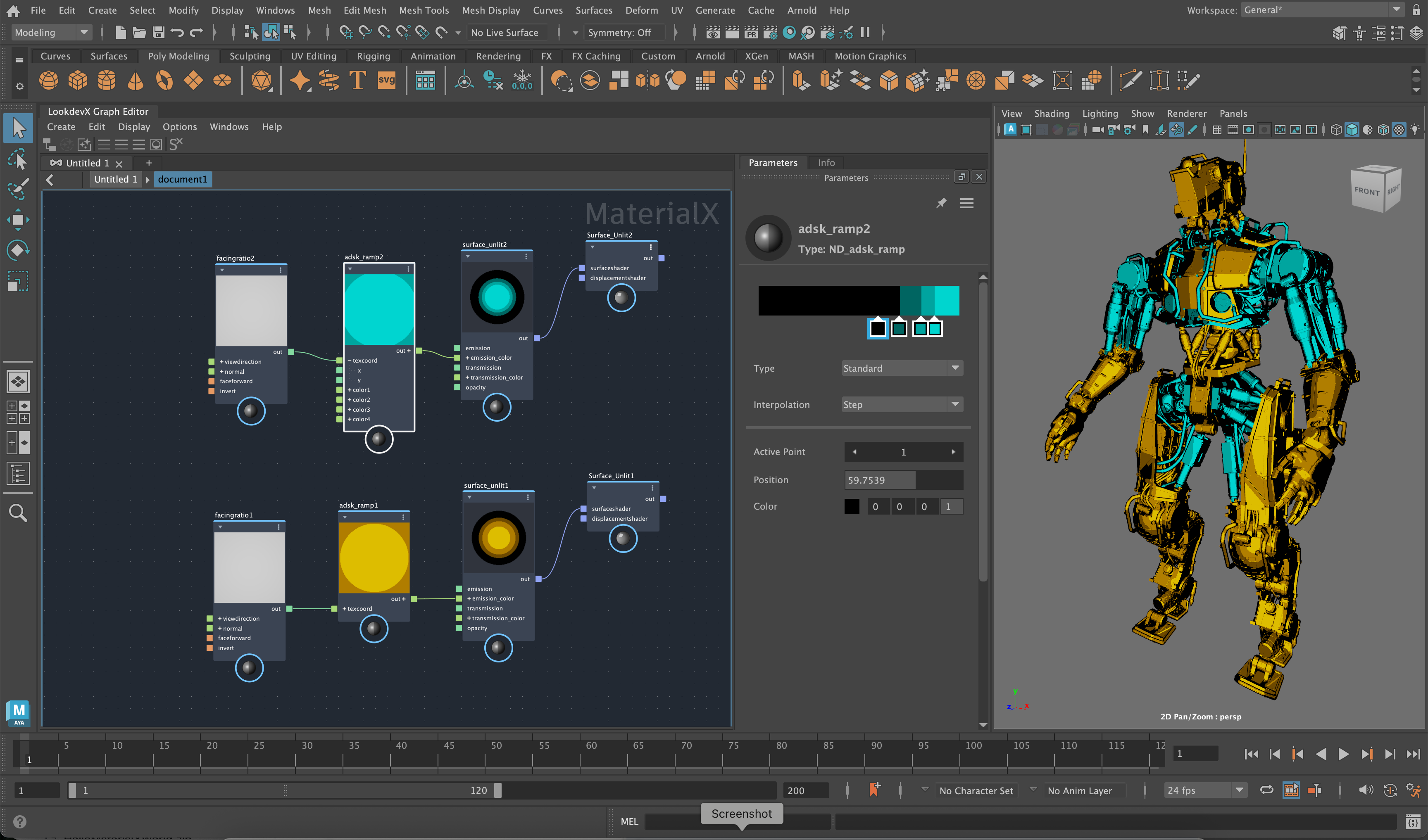Click the document1 breadcrumb link
This screenshot has width=1428, height=840.
[x=182, y=179]
